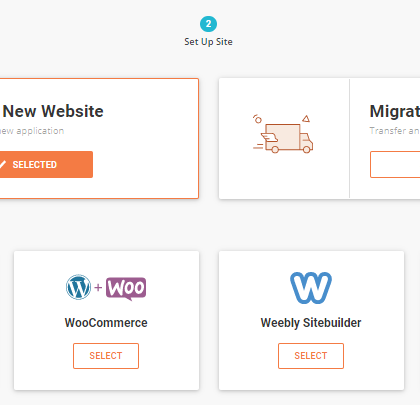The image size is (420, 405).
Task: Click the WooCommerce title text
Action: [106, 323]
